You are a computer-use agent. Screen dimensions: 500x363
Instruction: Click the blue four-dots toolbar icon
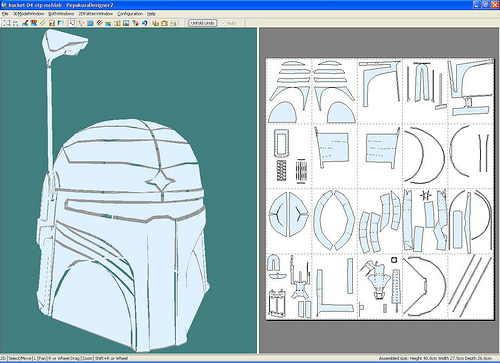pyautogui.click(x=15, y=23)
